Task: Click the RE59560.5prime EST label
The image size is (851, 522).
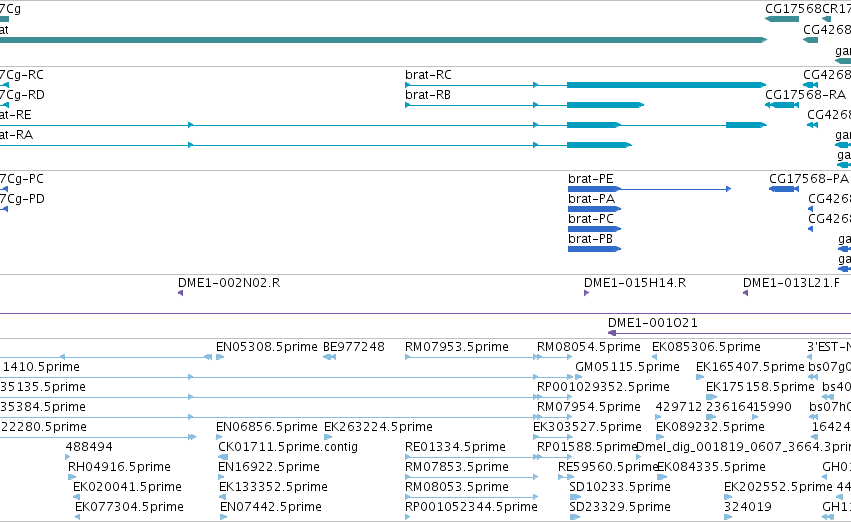Action: pyautogui.click(x=607, y=467)
